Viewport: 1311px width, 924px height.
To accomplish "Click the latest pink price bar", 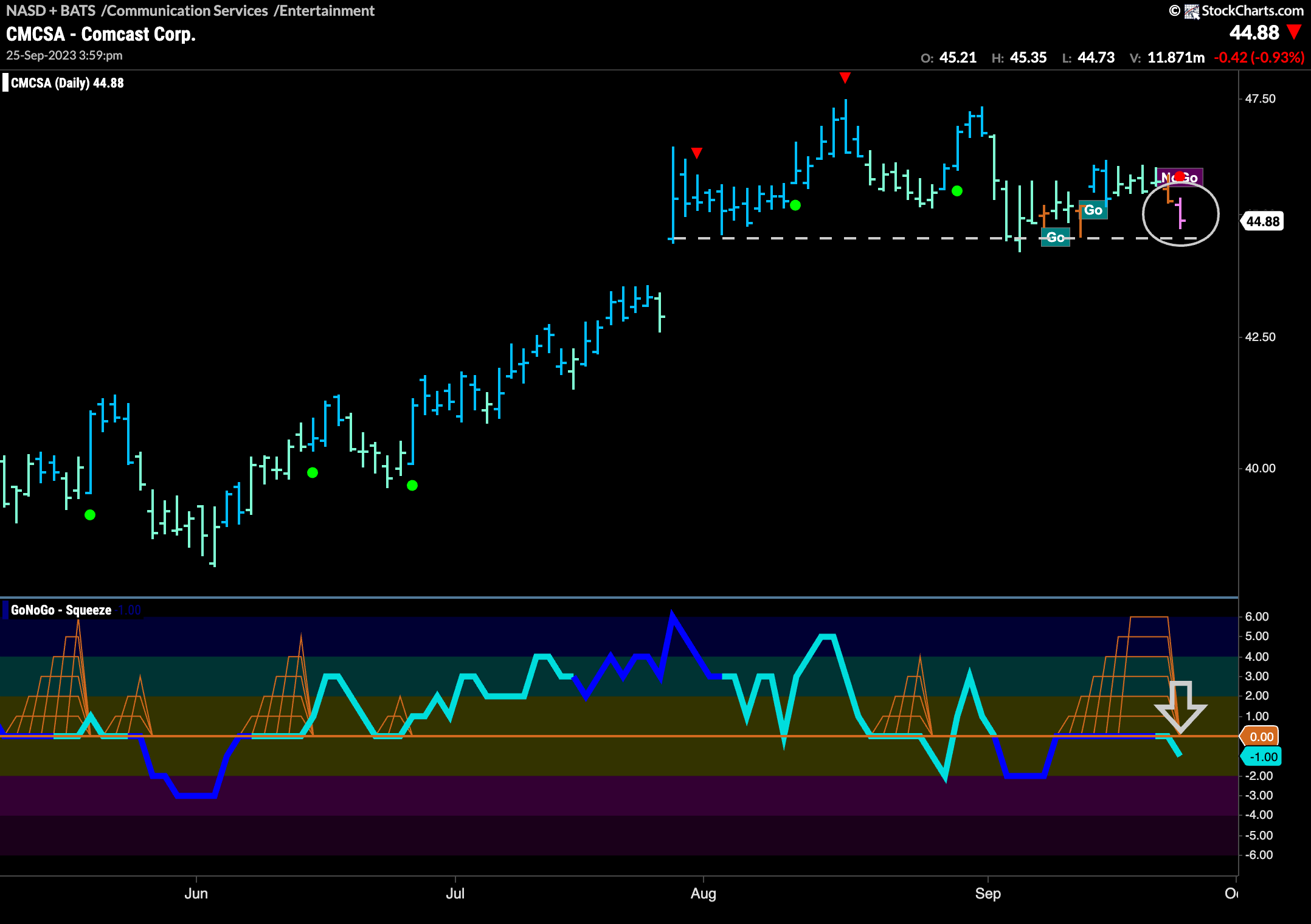I will (x=1180, y=213).
